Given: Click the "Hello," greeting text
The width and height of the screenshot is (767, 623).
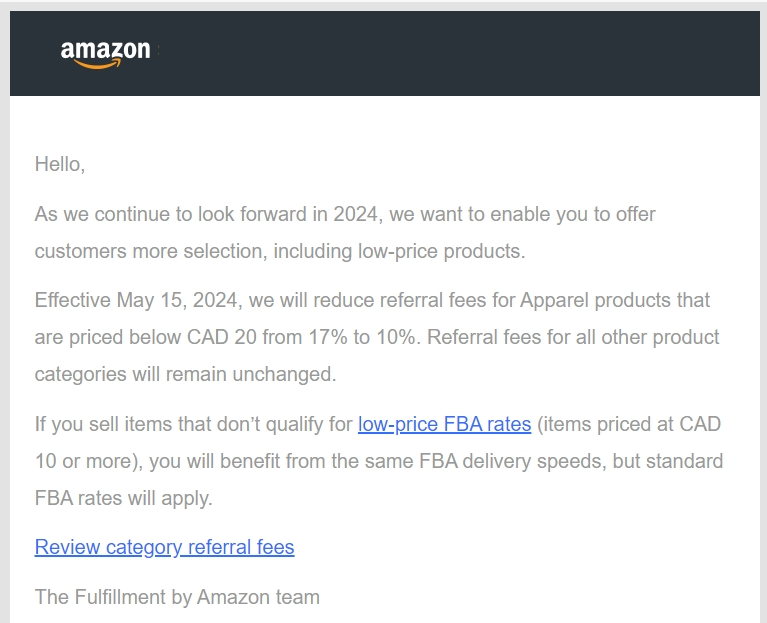Looking at the screenshot, I should pos(60,164).
